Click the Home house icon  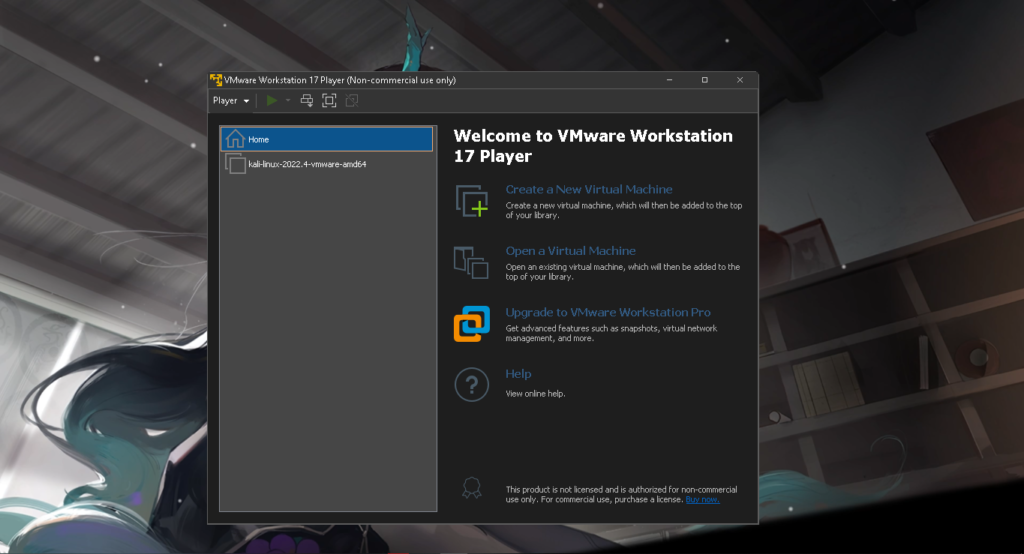234,139
